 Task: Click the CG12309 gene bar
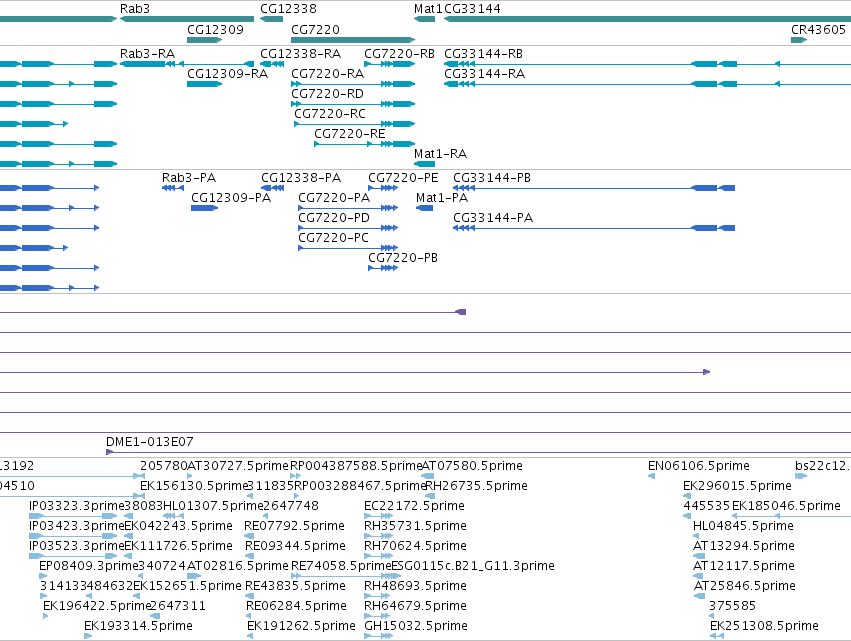(204, 40)
